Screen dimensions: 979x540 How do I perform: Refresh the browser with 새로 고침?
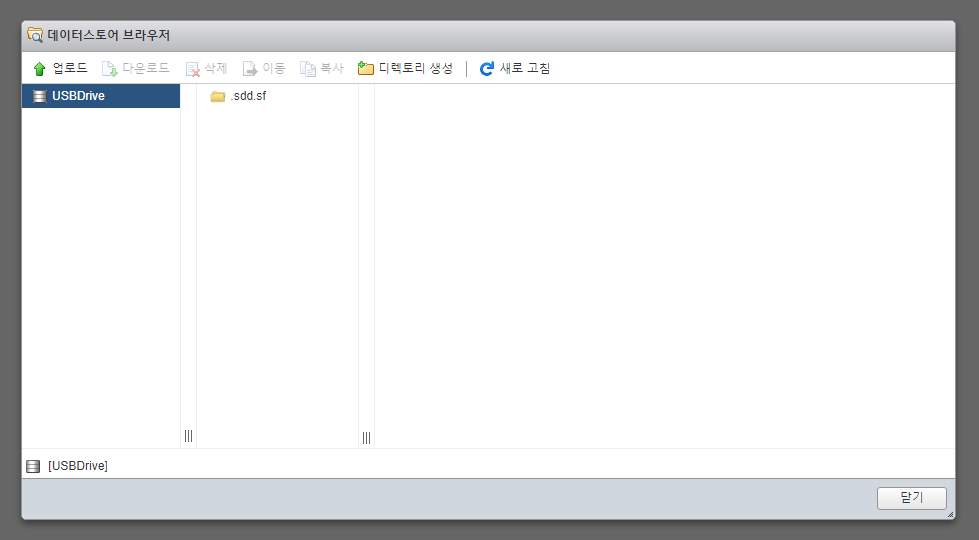(x=515, y=68)
